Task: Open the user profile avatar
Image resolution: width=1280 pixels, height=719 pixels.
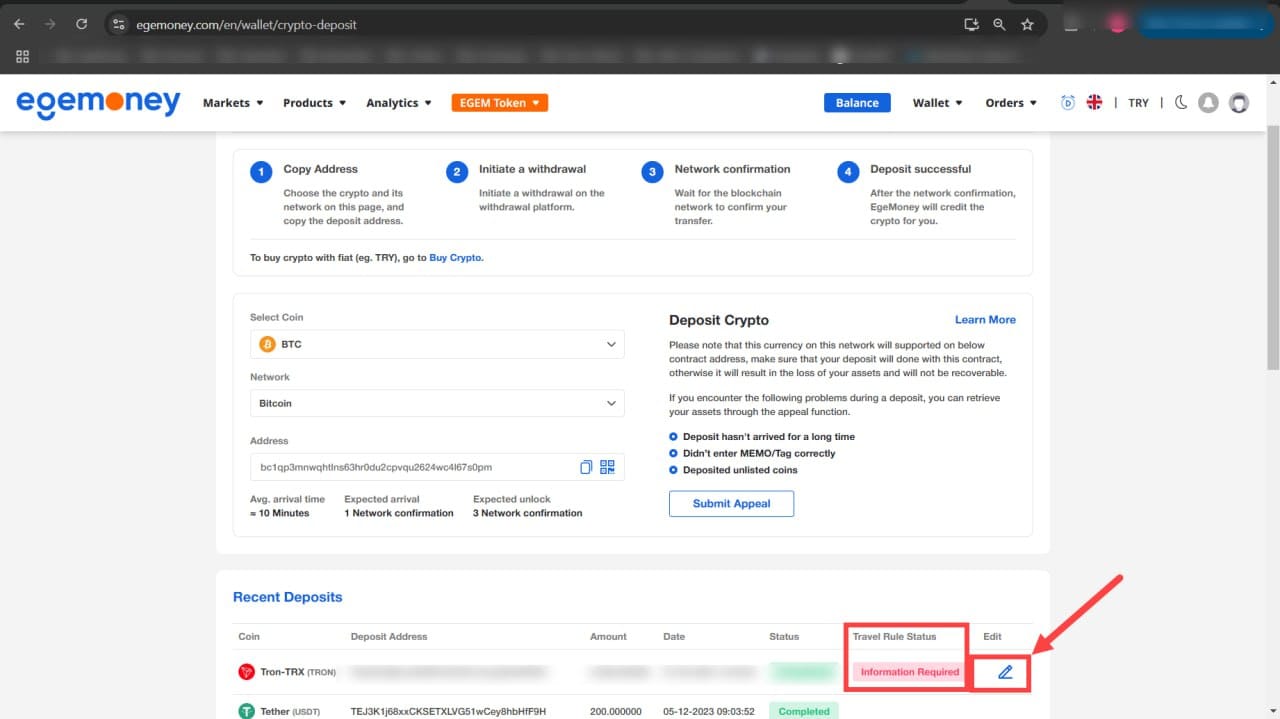Action: pos(1239,102)
